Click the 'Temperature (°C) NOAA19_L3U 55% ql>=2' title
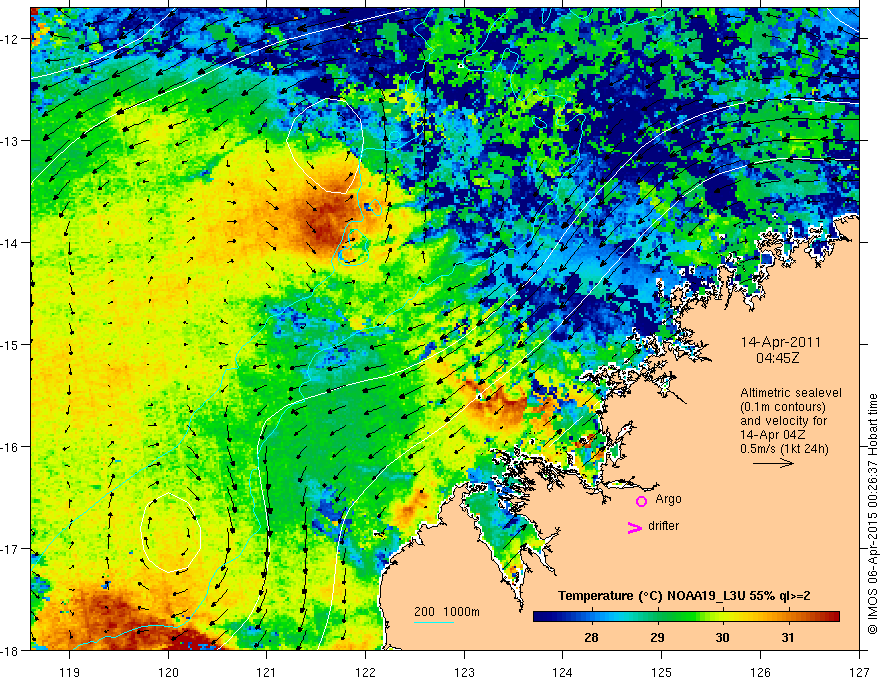The height and width of the screenshot is (680, 880). [x=684, y=596]
